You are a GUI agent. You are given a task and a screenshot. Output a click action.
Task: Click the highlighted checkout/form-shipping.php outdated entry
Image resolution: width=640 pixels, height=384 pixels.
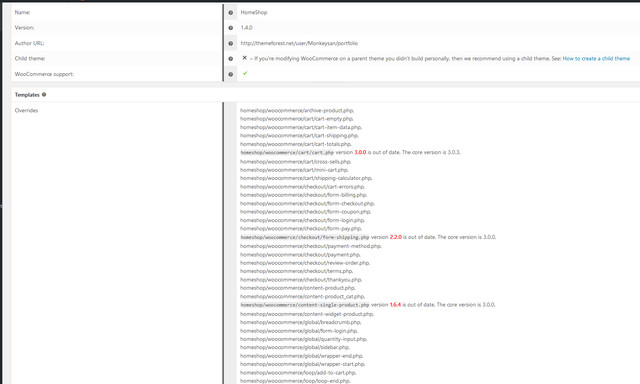[305, 237]
